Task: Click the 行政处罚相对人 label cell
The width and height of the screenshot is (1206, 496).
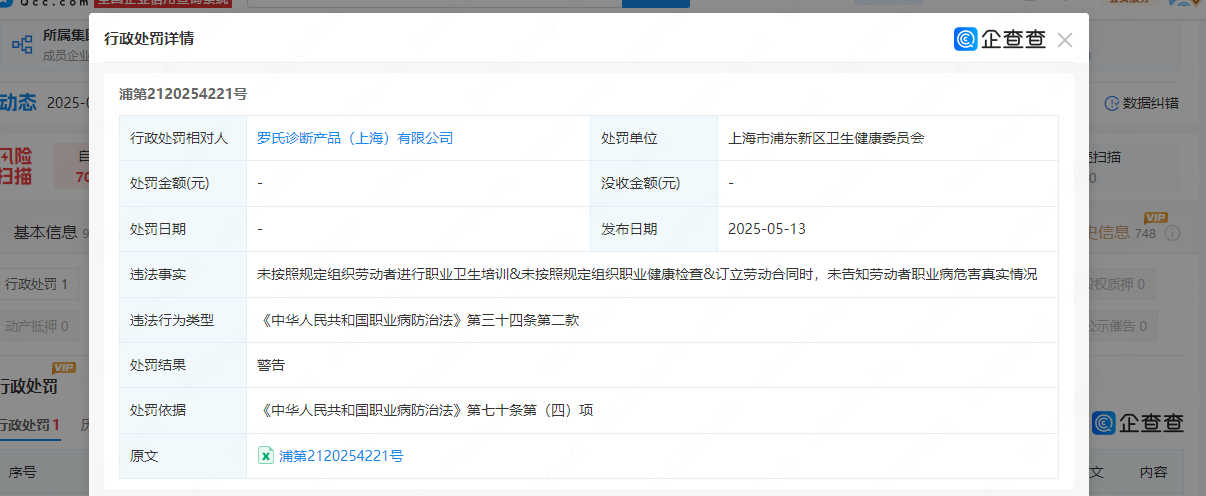Action: (183, 138)
